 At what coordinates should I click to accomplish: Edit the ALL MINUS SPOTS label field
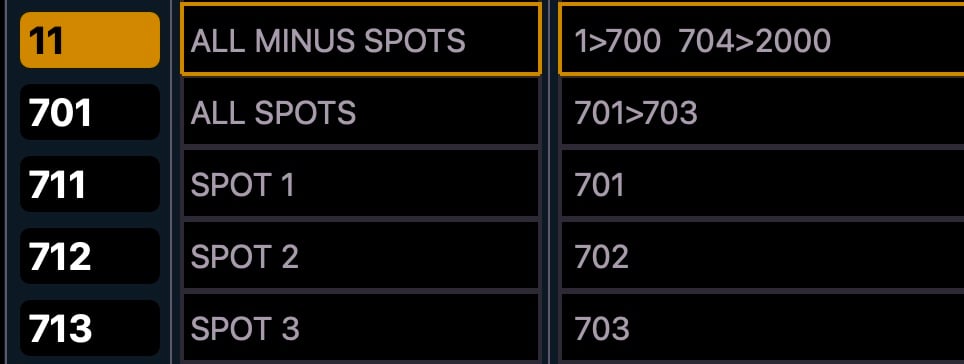361,39
